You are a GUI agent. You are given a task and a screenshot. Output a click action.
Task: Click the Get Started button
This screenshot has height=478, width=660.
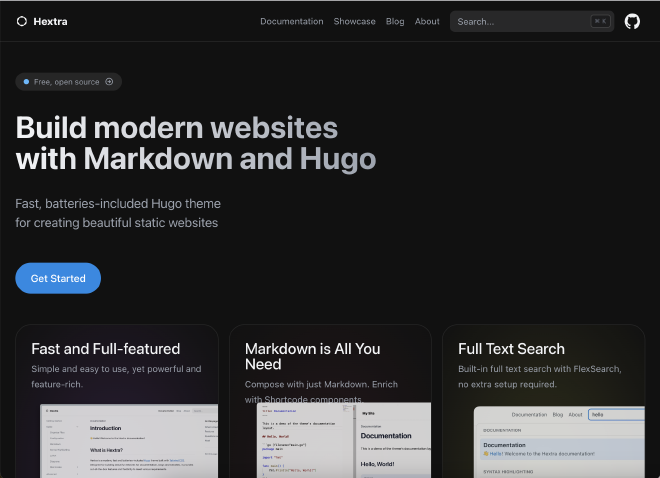coord(58,278)
